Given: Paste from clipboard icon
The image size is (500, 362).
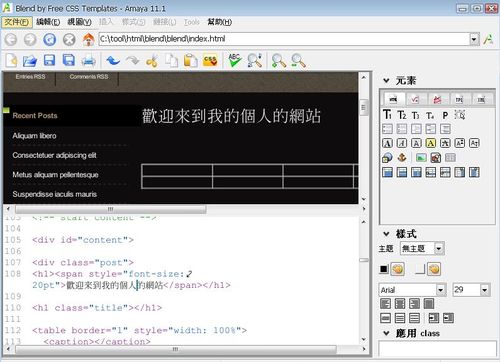Looking at the screenshot, I should click(191, 61).
